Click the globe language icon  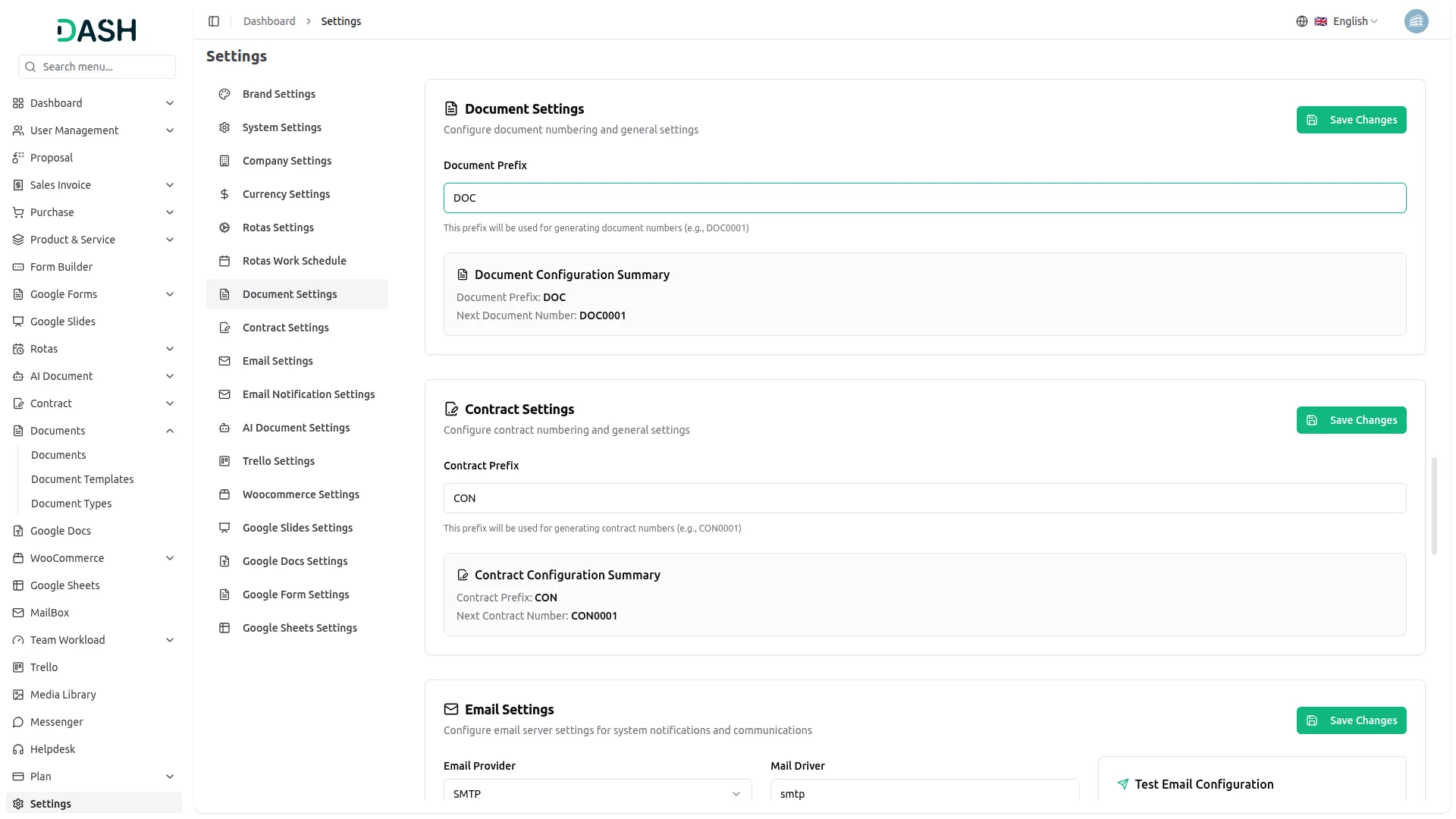click(1302, 20)
